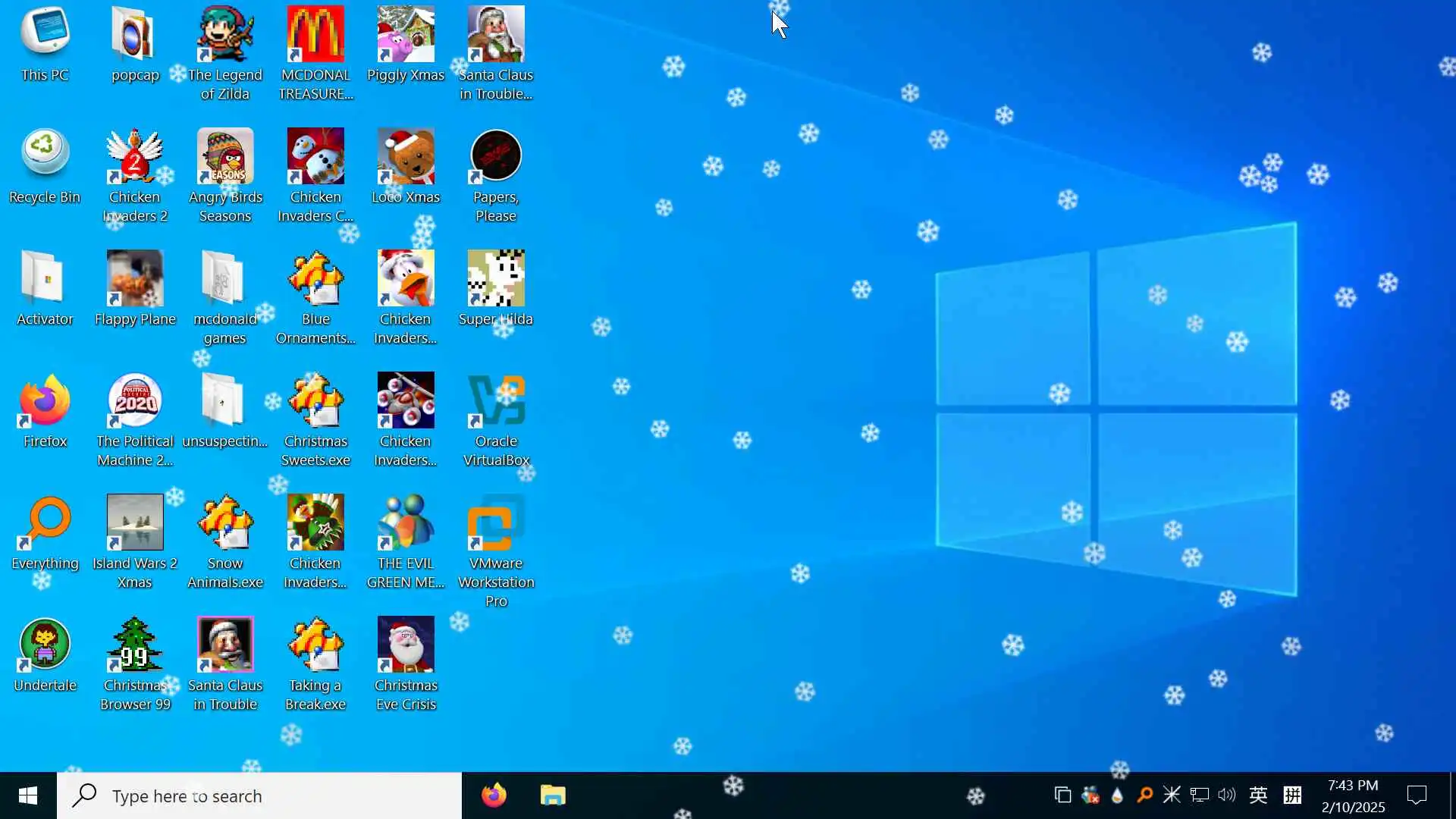Image resolution: width=1456 pixels, height=819 pixels.
Task: Open the volume speaker tray icon
Action: point(1226,795)
